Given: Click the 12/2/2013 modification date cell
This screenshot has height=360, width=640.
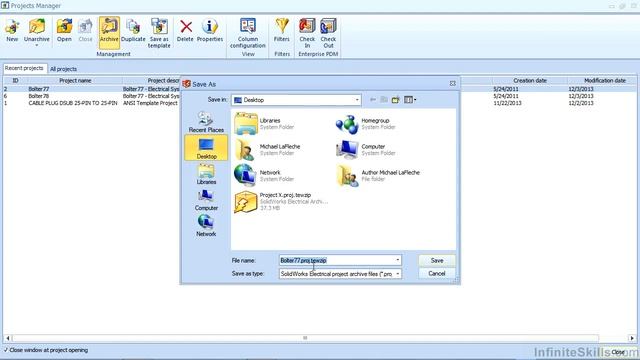Looking at the screenshot, I should (x=580, y=103).
